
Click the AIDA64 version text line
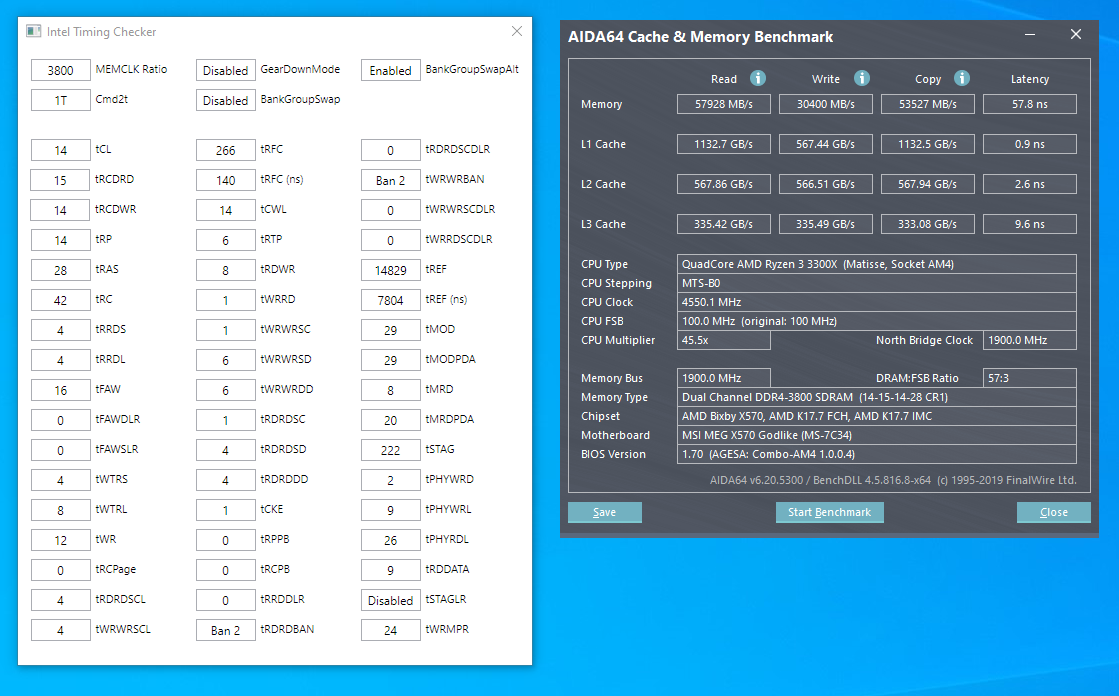893,480
